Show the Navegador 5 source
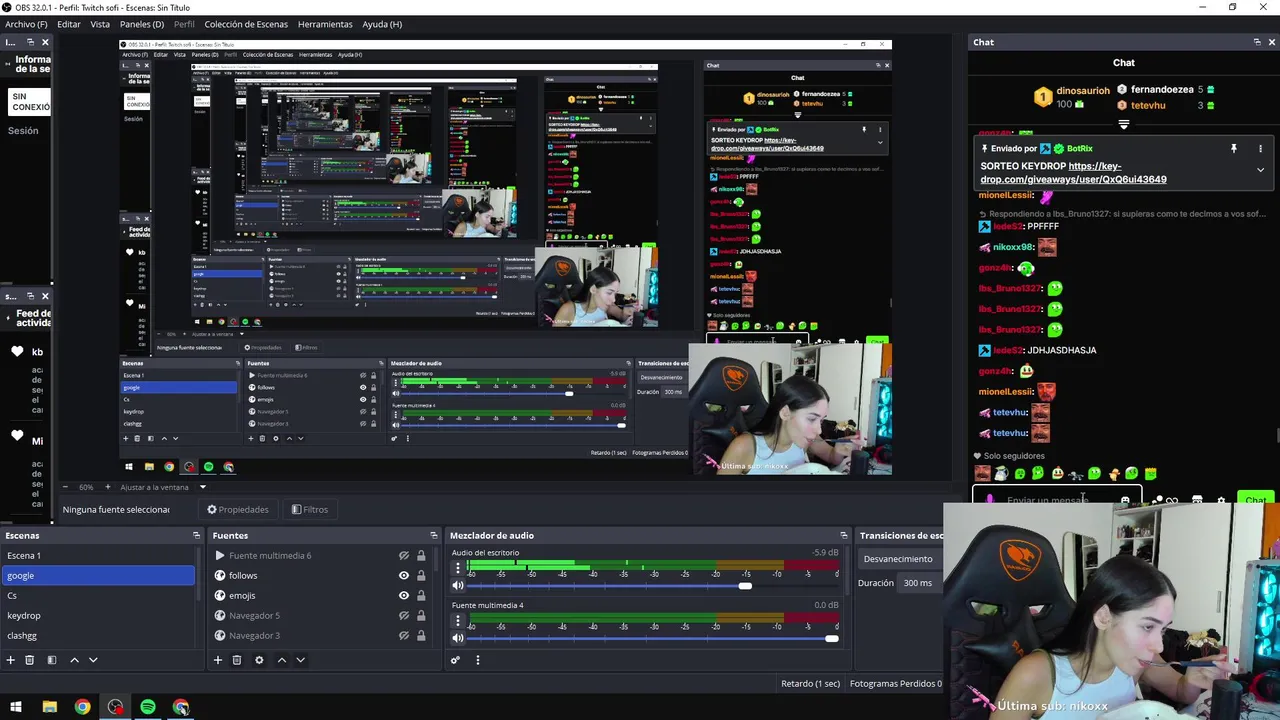The width and height of the screenshot is (1280, 720). (404, 615)
